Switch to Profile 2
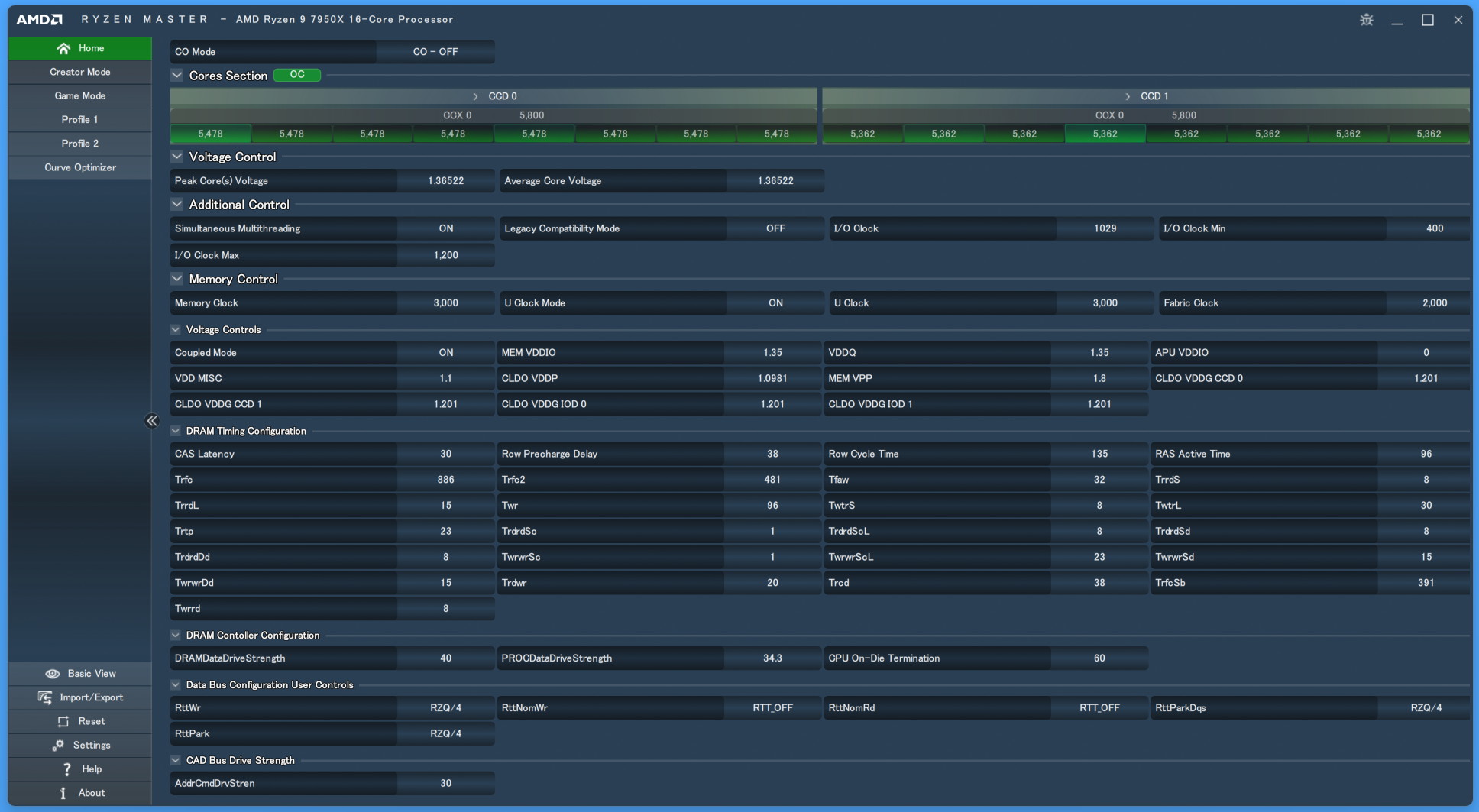1479x812 pixels. point(80,144)
